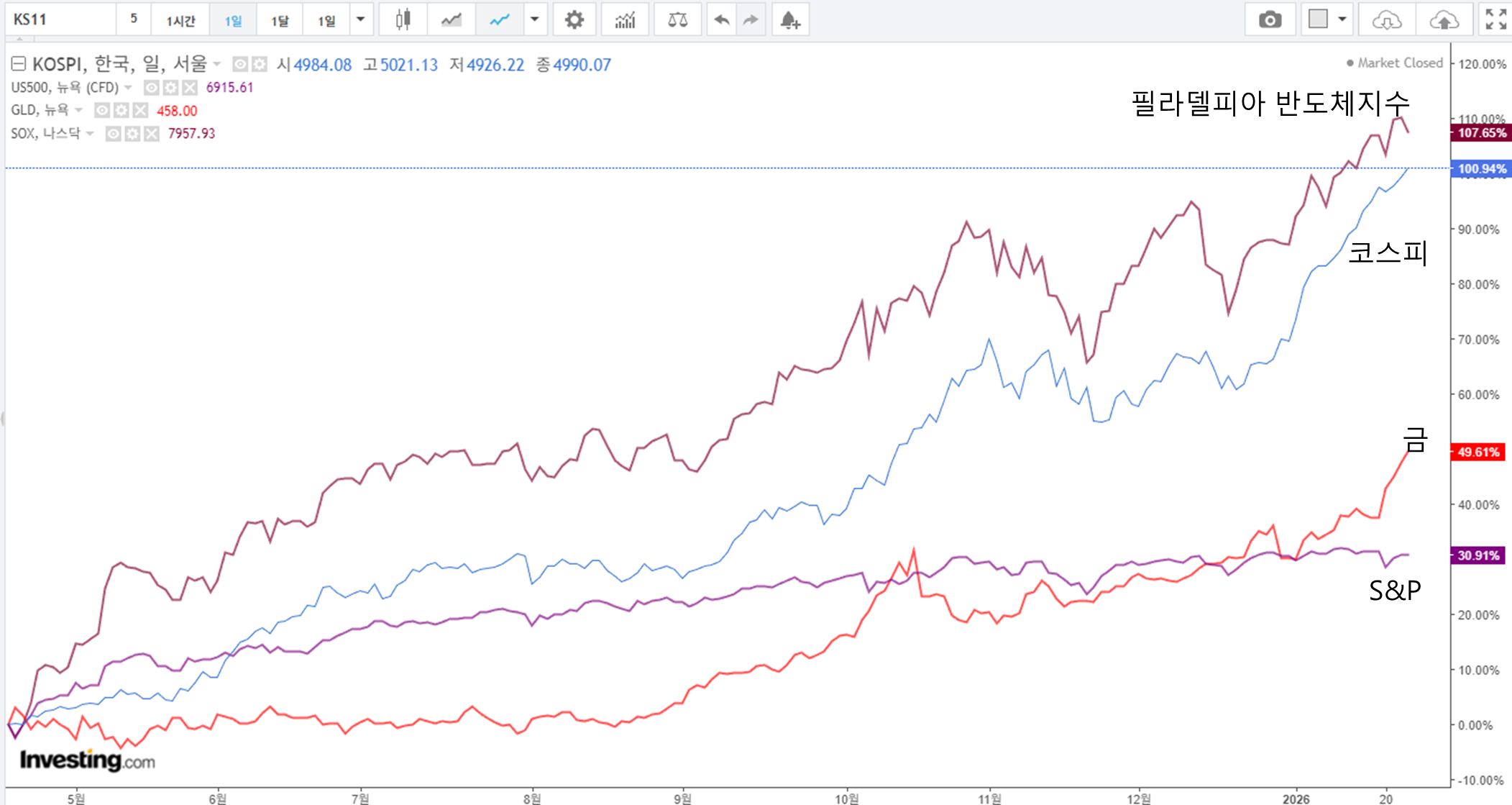This screenshot has height=805, width=1512.
Task: Open chart style dropdown arrow
Action: [534, 20]
